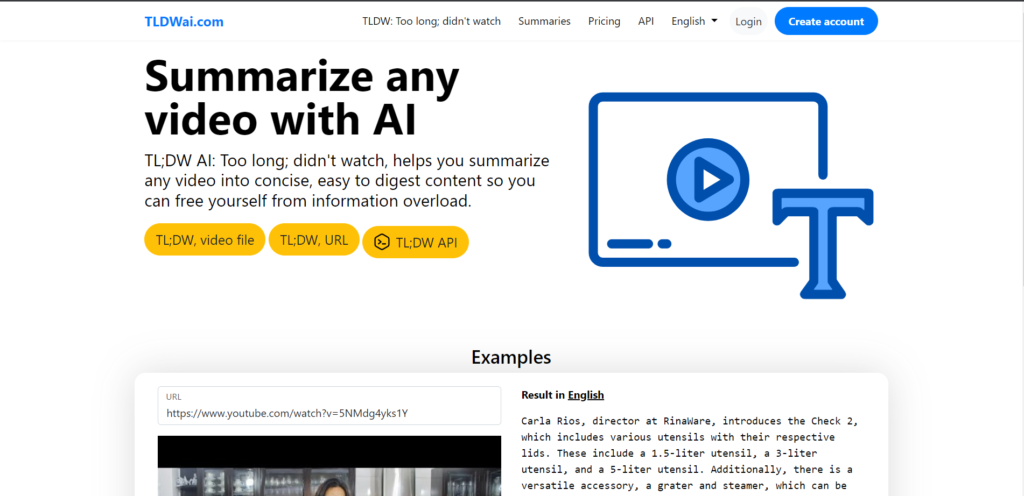Expand the English language dropdown
Viewport: 1024px width, 496px height.
click(694, 21)
